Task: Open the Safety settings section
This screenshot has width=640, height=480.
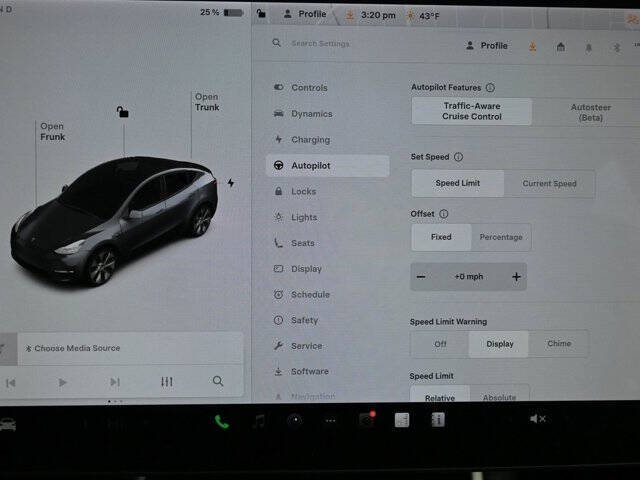Action: click(327, 320)
